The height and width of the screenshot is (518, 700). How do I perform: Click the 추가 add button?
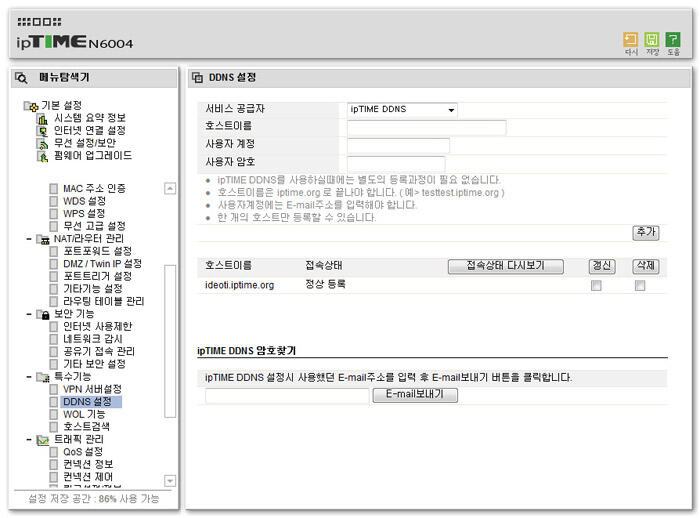tap(646, 233)
